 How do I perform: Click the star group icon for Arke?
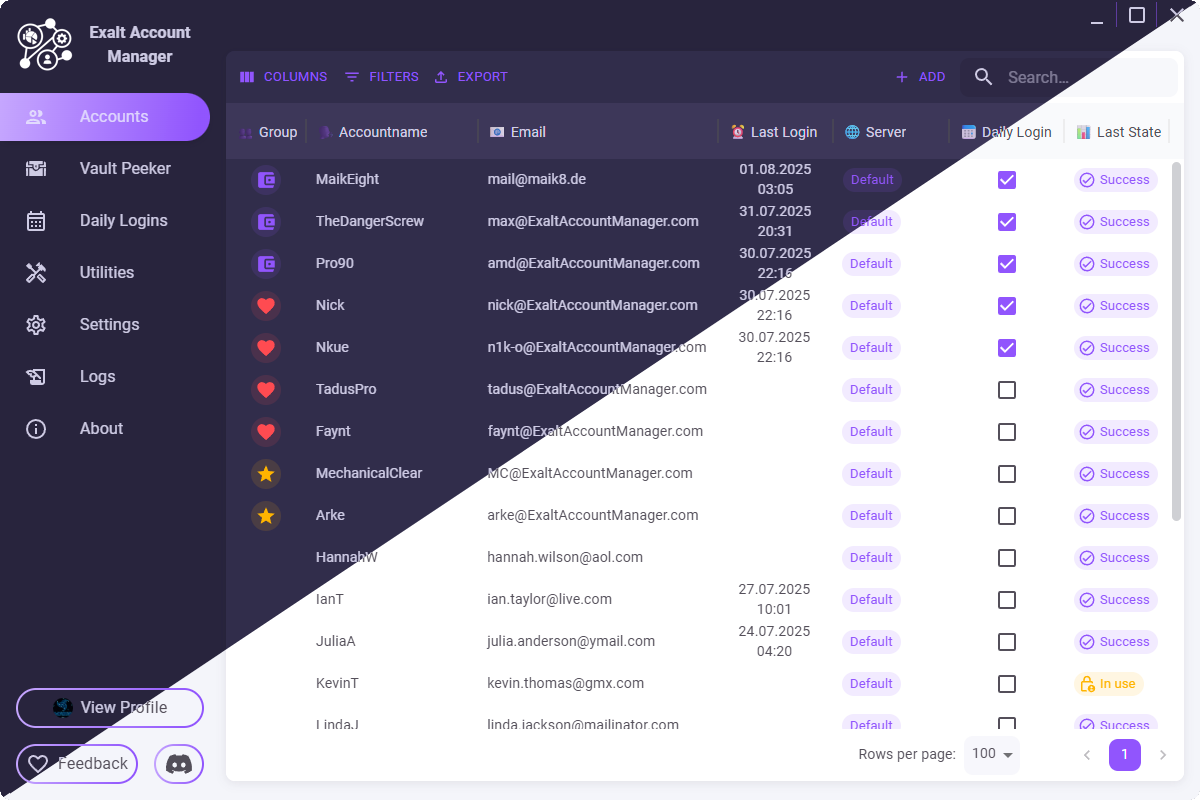tap(266, 516)
